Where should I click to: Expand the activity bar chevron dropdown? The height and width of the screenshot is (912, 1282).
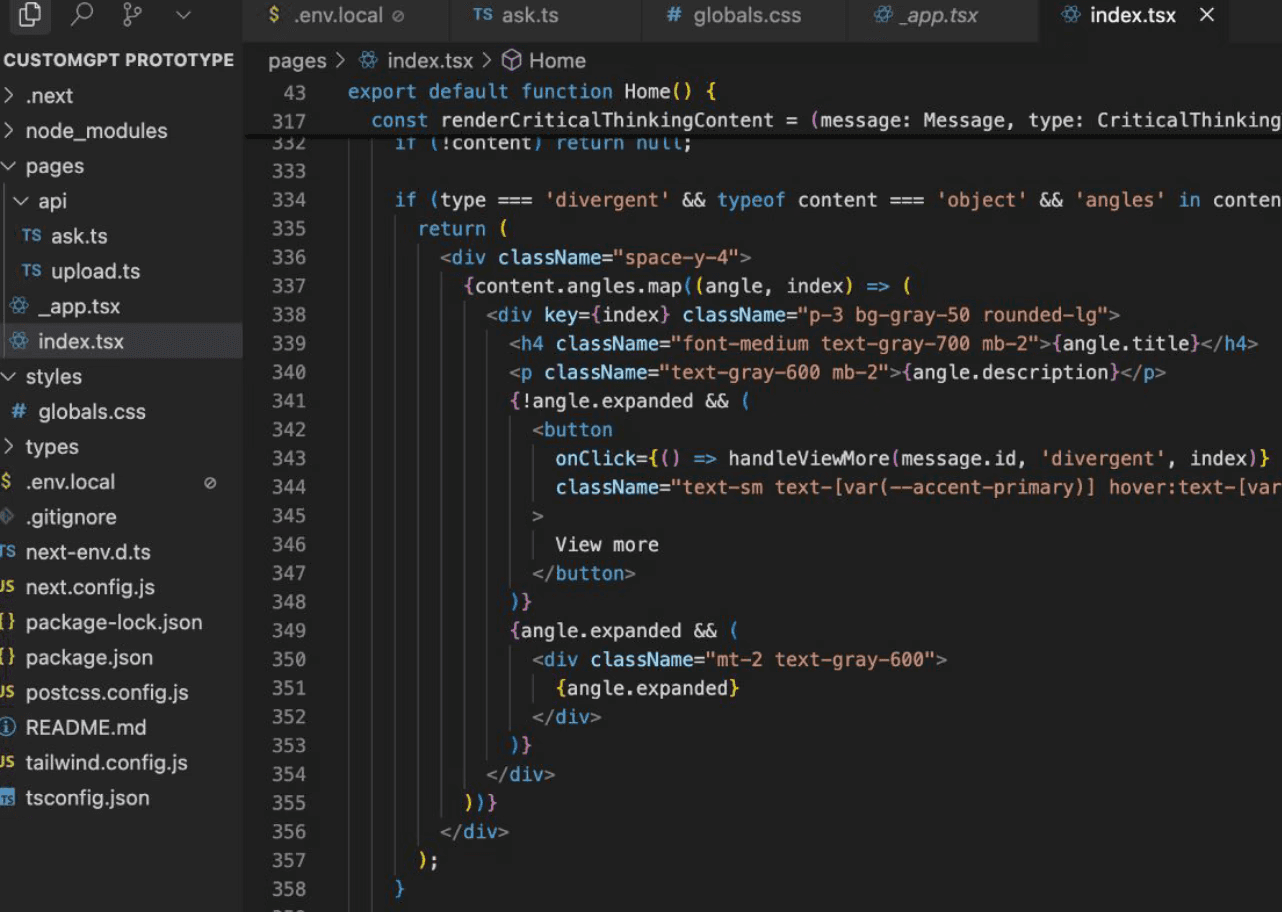pyautogui.click(x=182, y=15)
